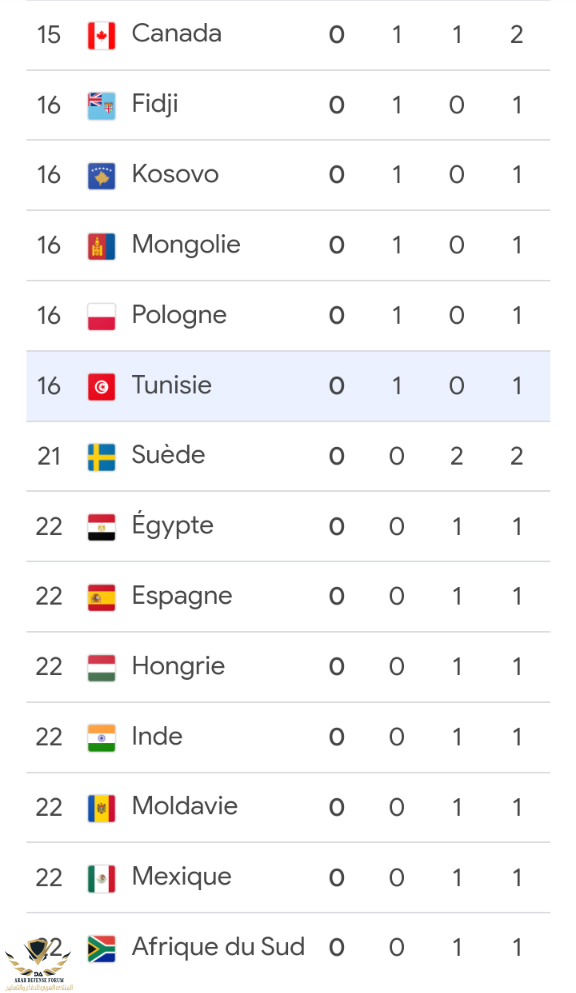The image size is (576, 993).
Task: Click the Égypte flag icon
Action: click(101, 527)
